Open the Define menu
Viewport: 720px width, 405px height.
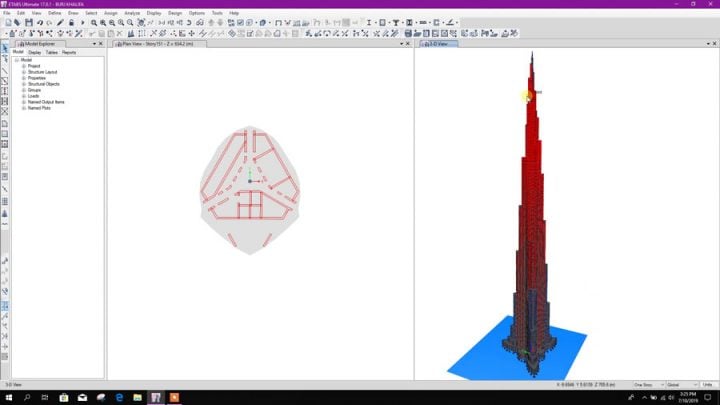coord(54,13)
